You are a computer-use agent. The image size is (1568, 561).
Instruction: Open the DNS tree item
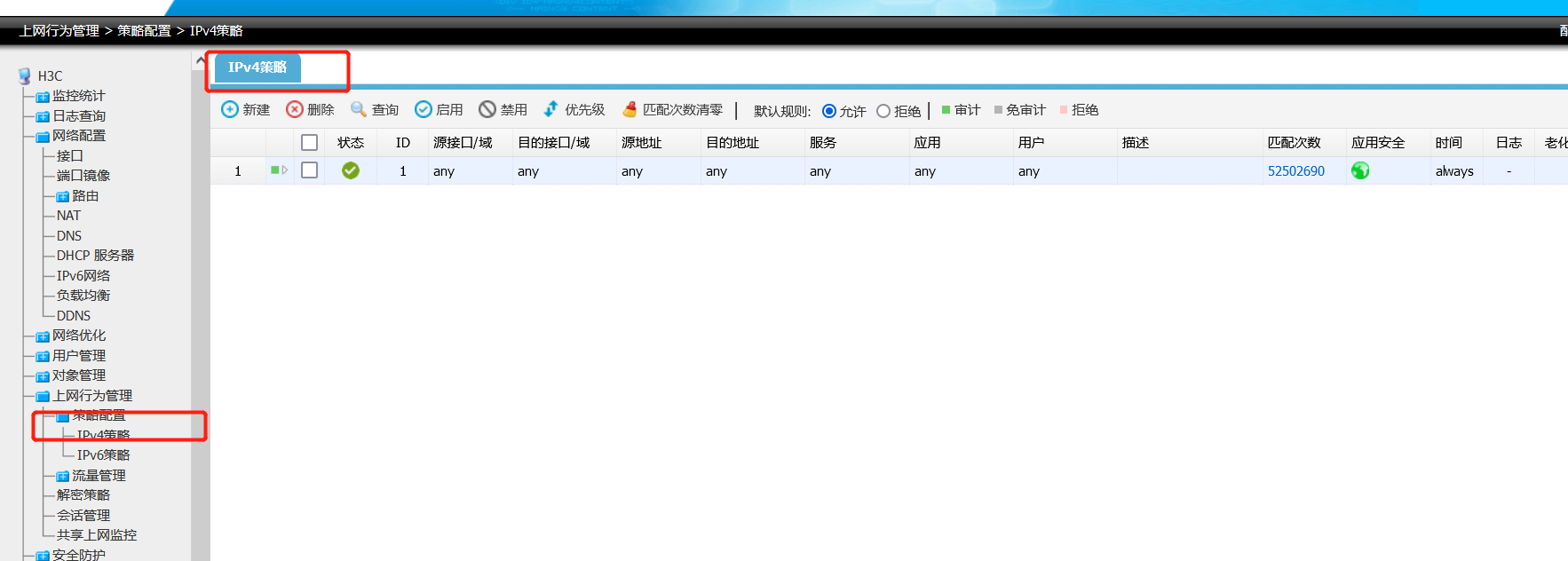pos(69,236)
